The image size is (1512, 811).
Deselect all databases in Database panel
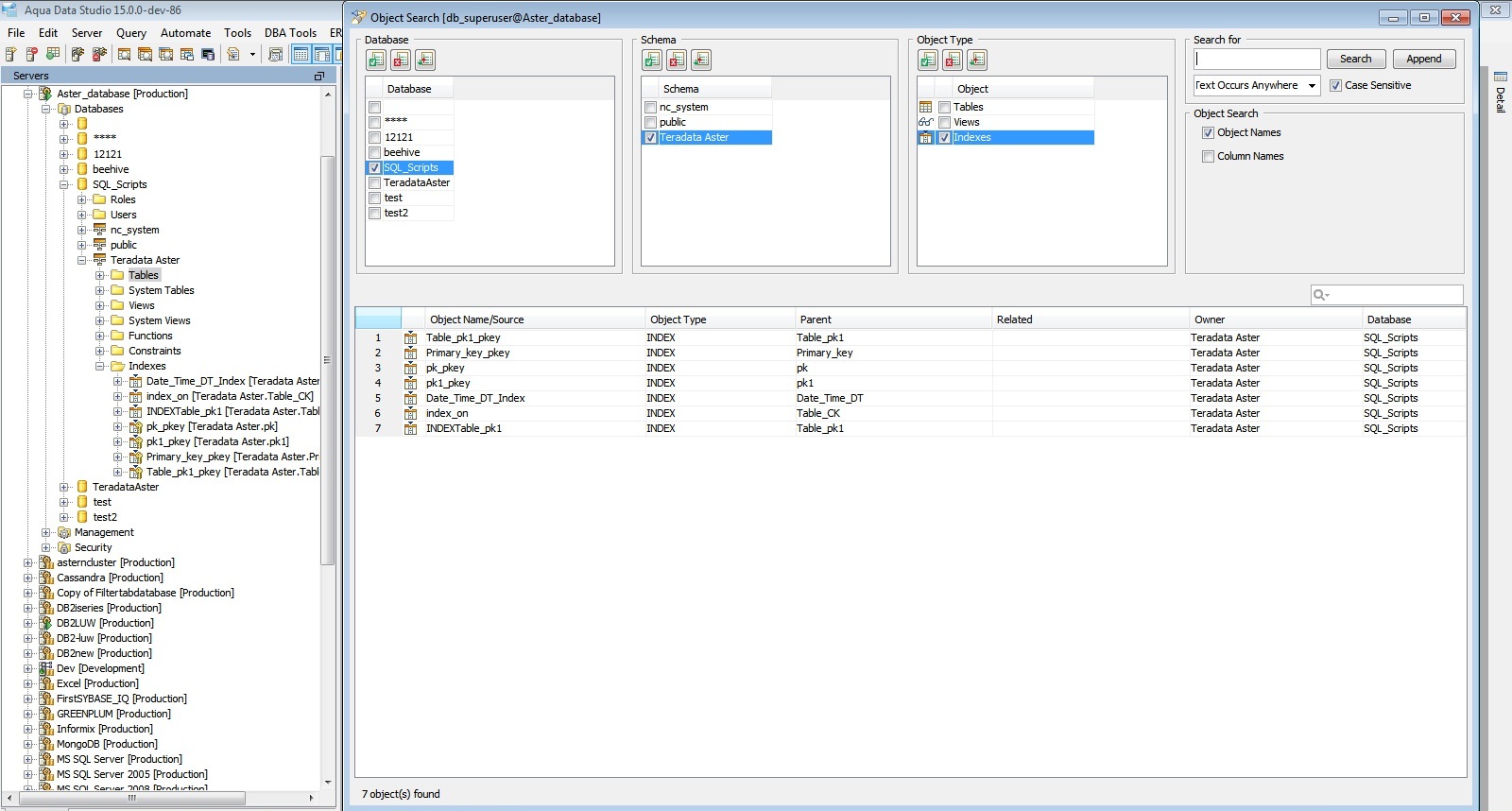pyautogui.click(x=401, y=60)
